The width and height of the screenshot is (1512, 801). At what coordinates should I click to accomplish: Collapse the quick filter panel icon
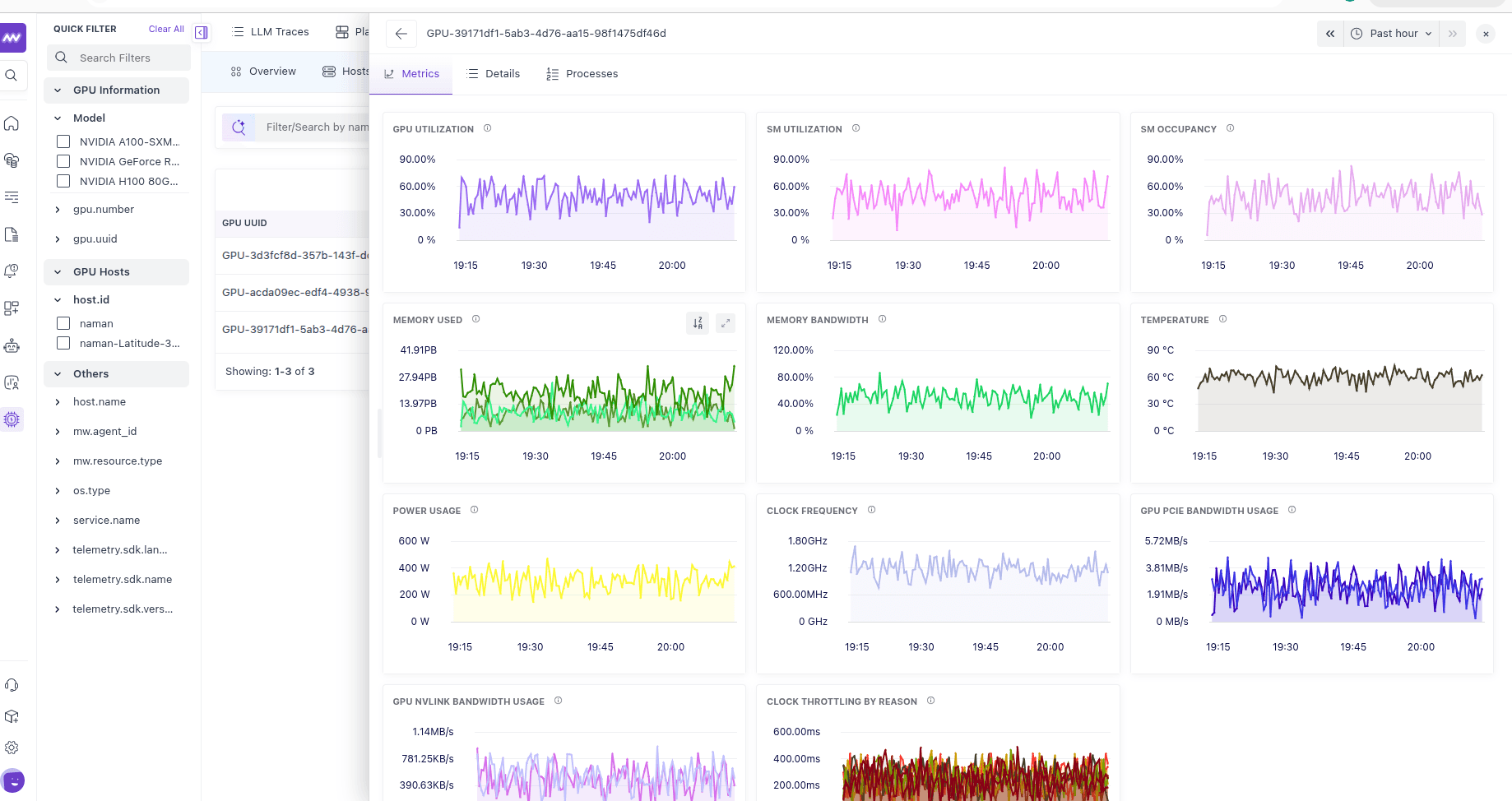coord(202,33)
